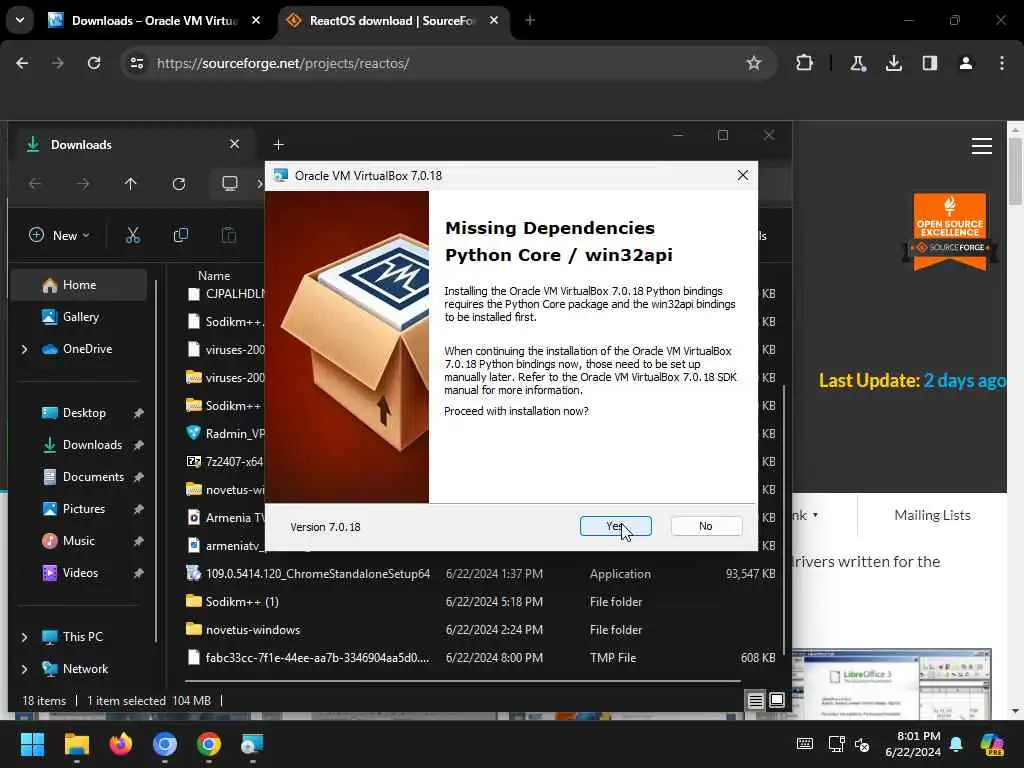1024x768 pixels.
Task: Select the 7z2407-x64 installer file
Action: pyautogui.click(x=225, y=462)
